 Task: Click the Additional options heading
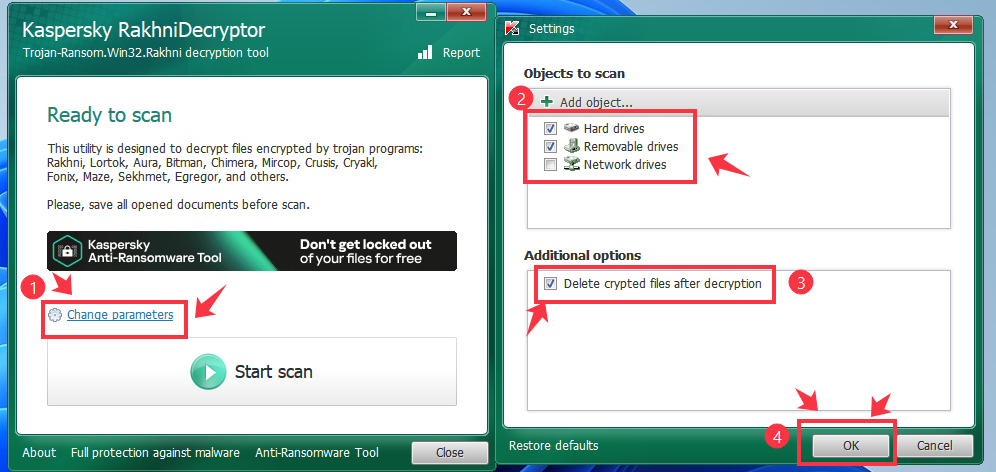pos(582,255)
